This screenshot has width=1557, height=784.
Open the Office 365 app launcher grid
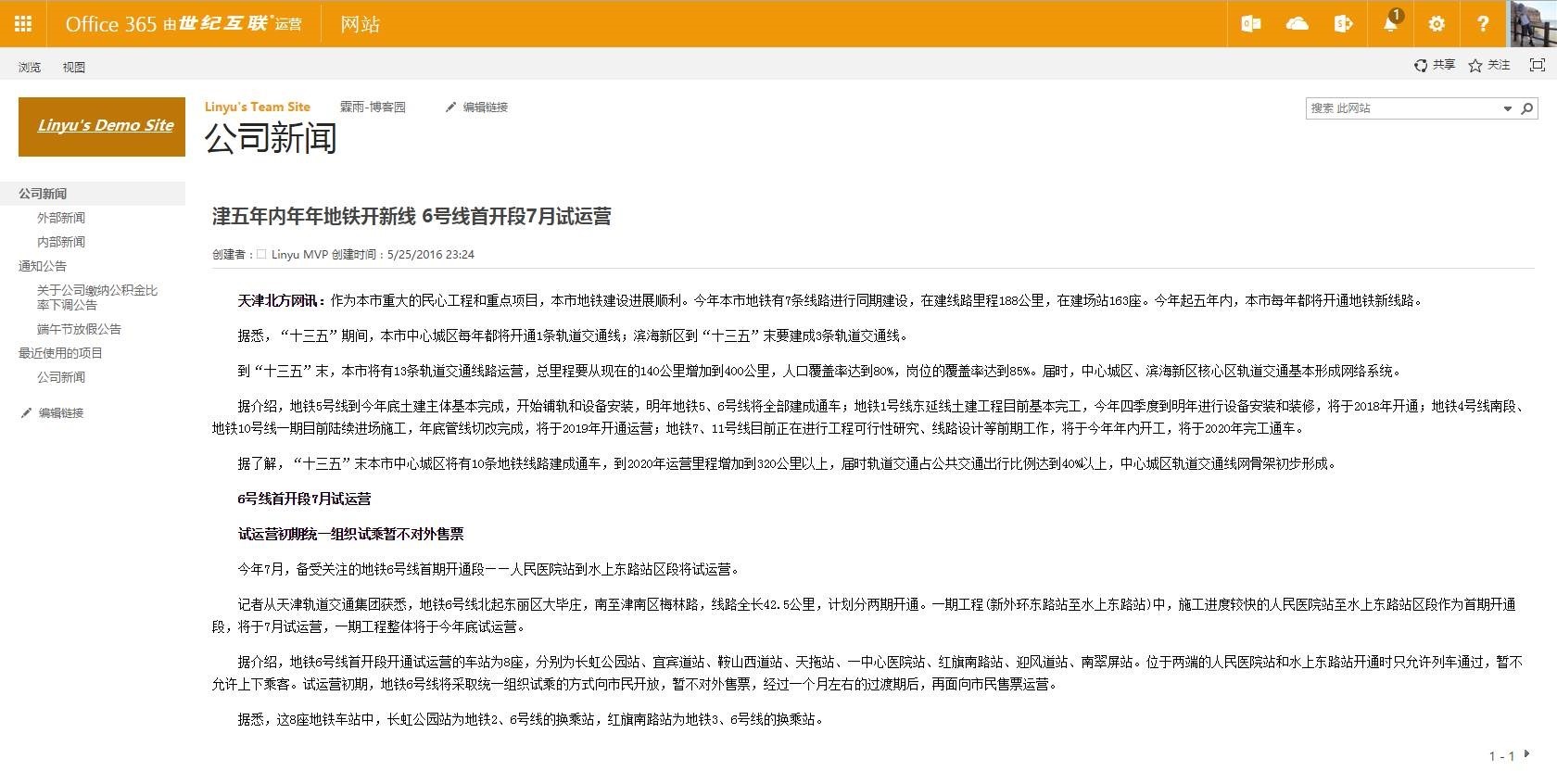tap(23, 24)
